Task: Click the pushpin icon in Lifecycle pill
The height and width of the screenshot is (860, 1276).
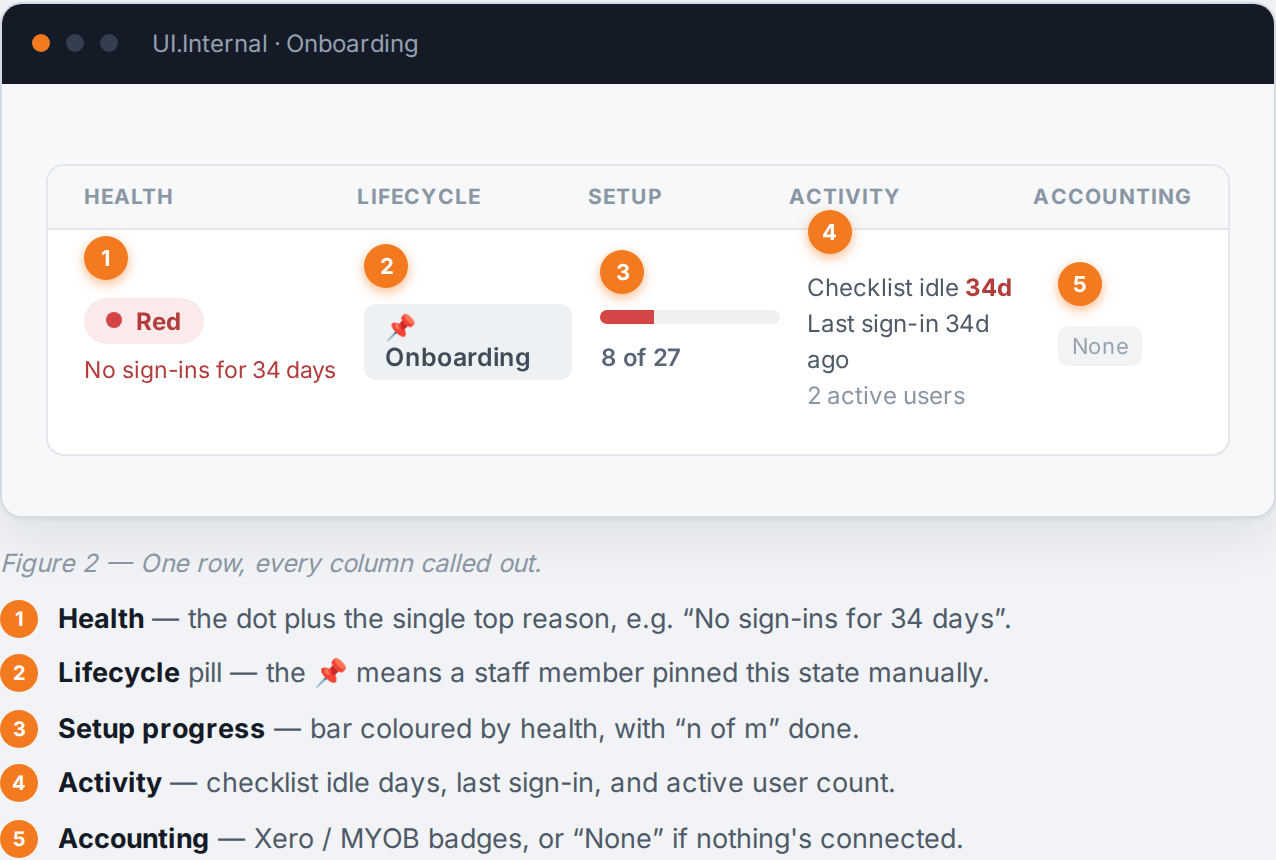Action: coord(400,327)
